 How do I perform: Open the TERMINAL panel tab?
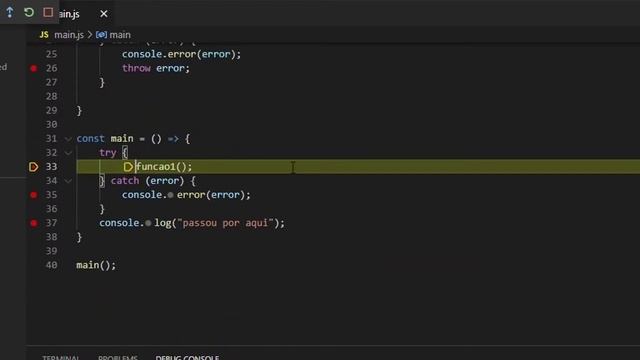[61, 357]
